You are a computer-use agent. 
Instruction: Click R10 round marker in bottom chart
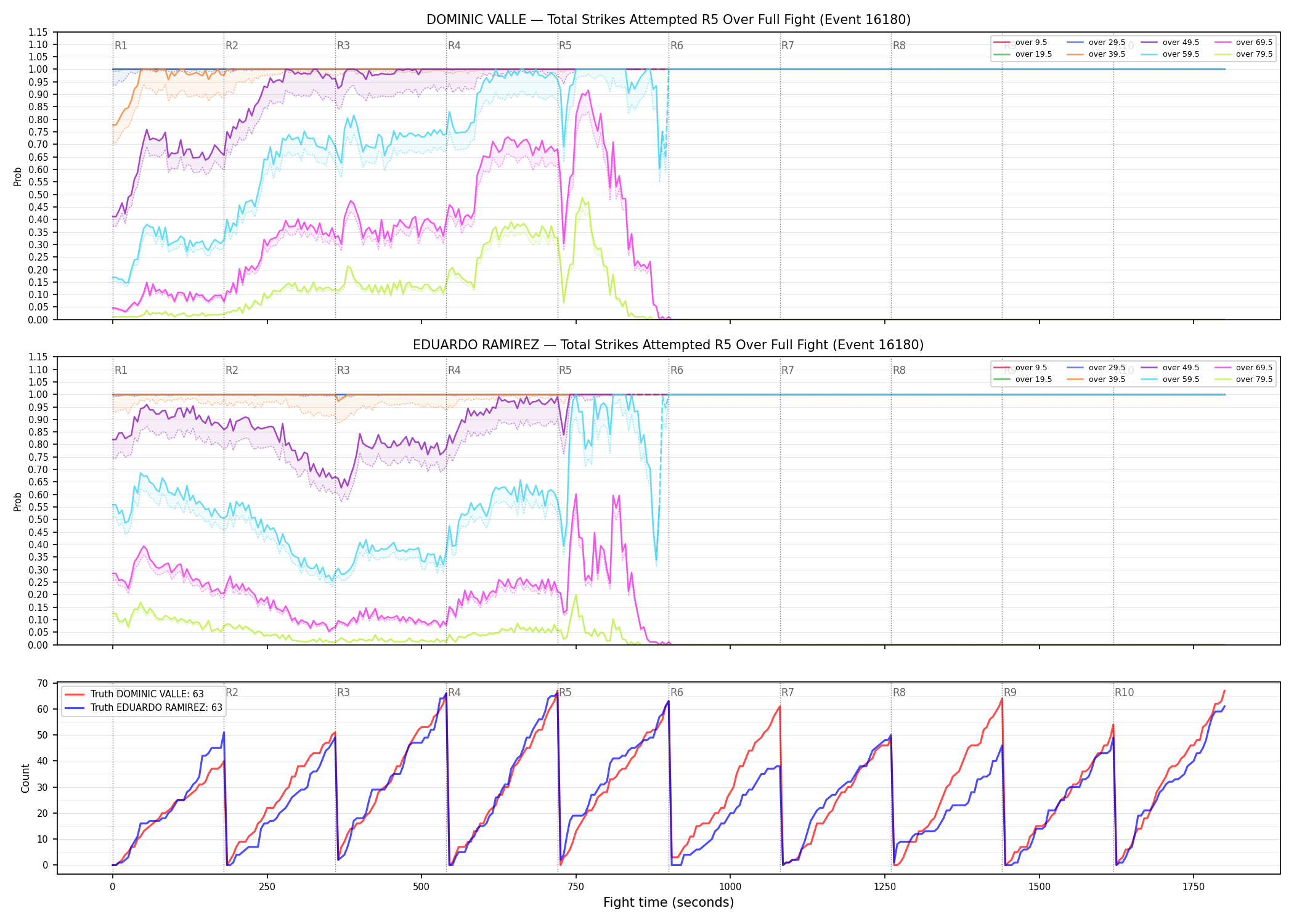1124,692
